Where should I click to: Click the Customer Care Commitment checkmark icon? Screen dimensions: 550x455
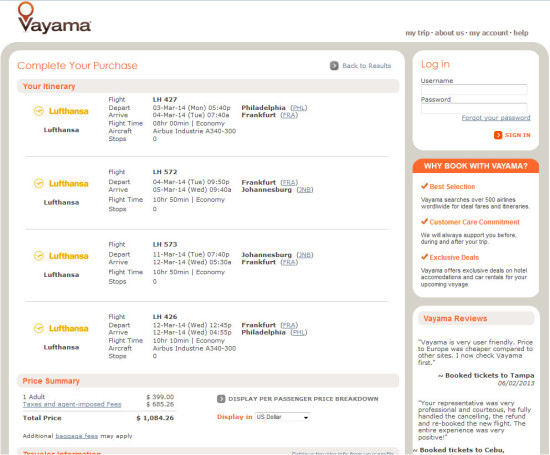[x=424, y=221]
